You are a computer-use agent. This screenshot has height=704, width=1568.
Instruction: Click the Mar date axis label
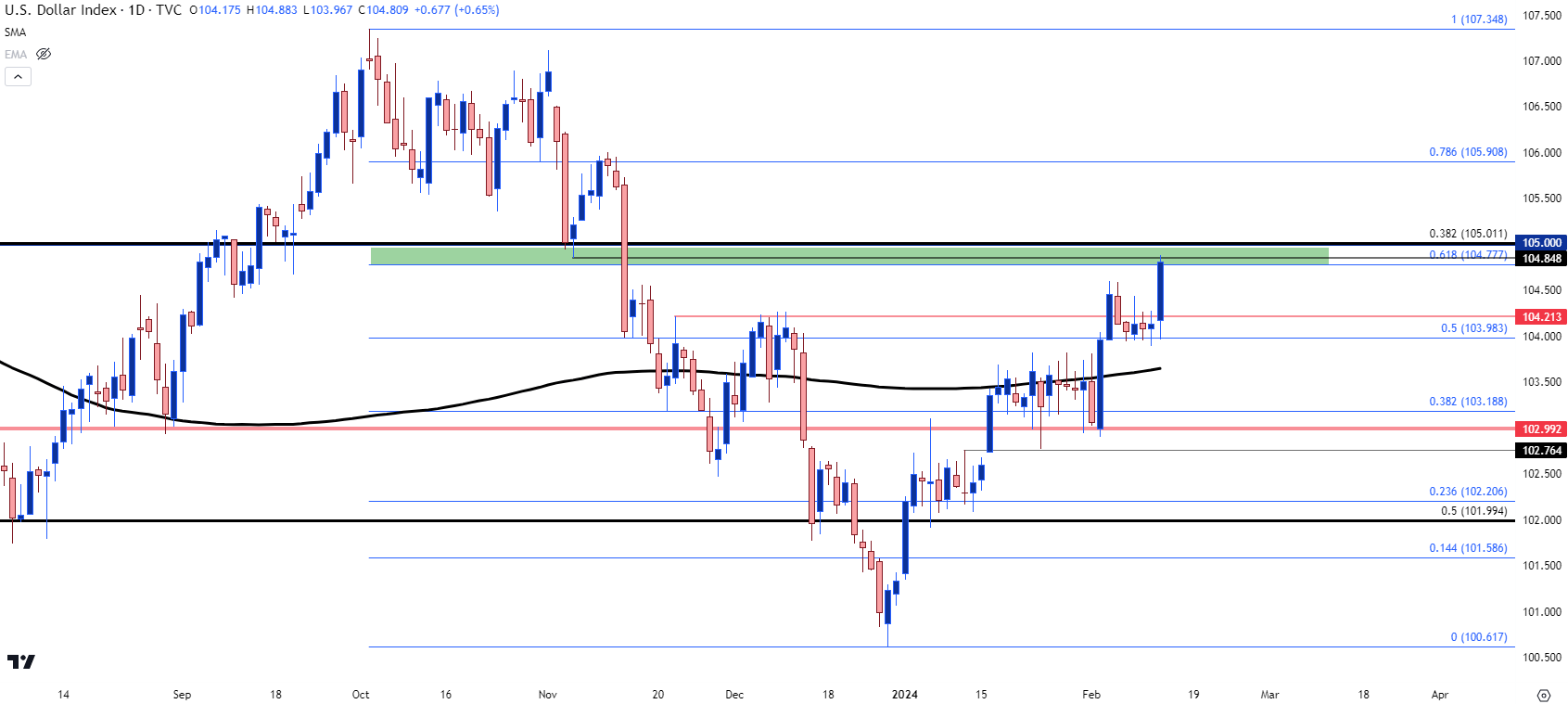1269,695
